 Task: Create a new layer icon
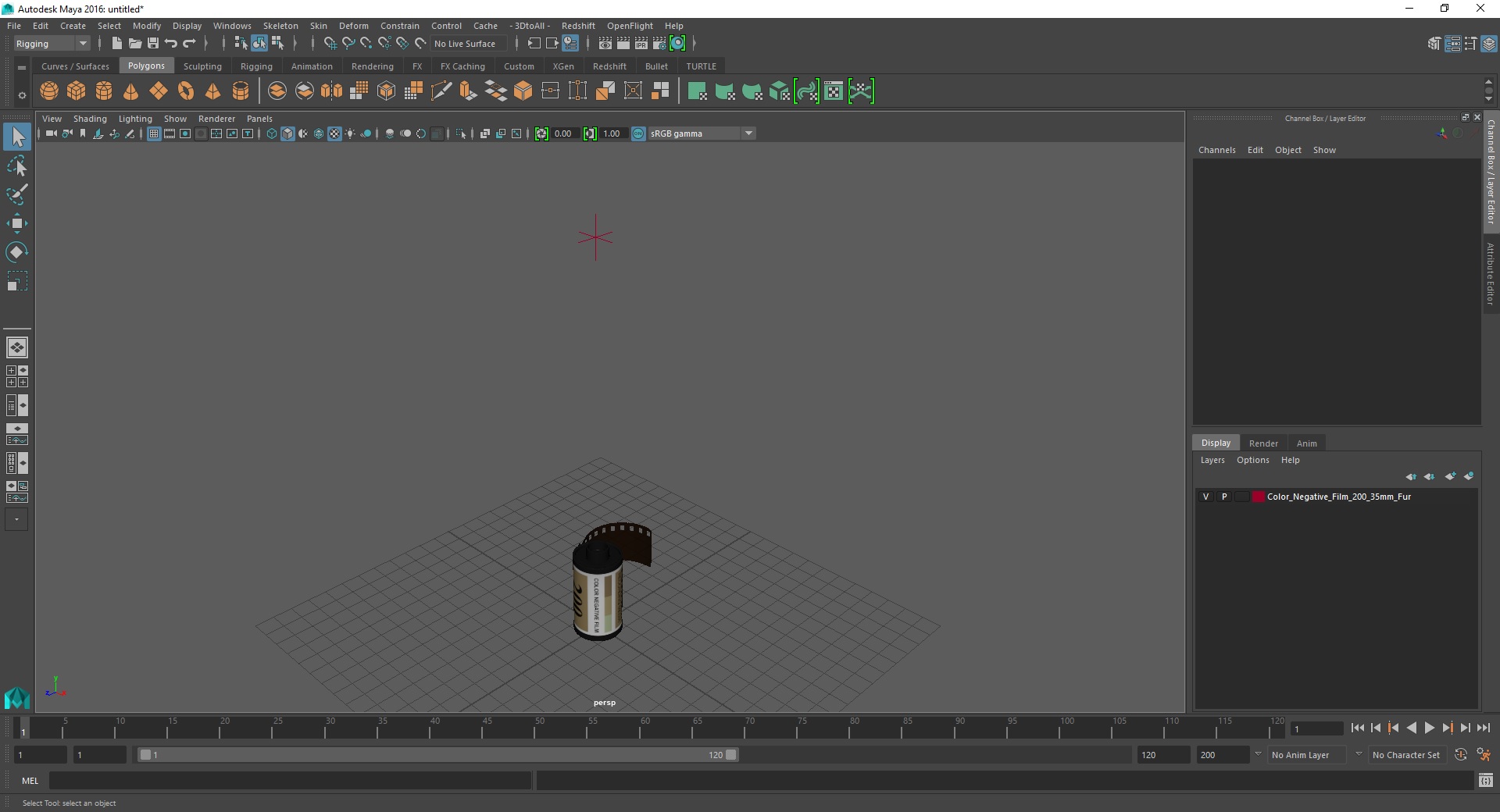[x=1451, y=476]
